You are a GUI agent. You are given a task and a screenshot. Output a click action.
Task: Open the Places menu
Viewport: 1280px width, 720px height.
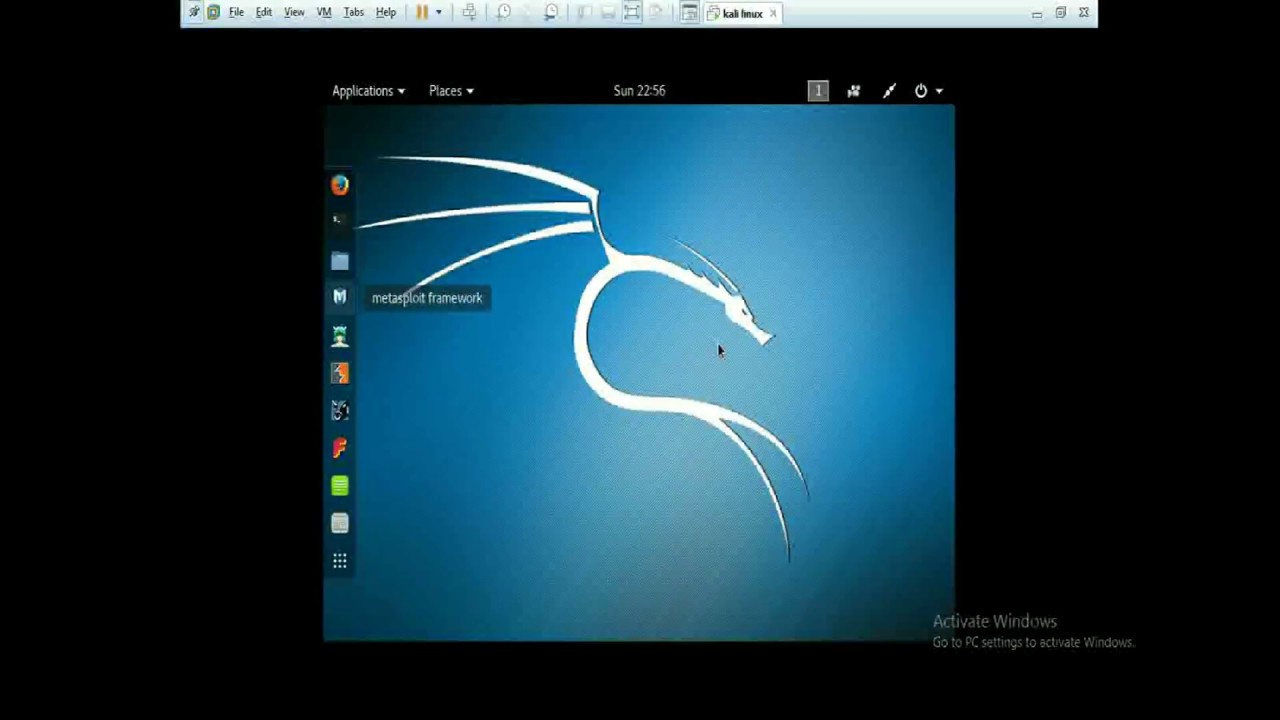(x=451, y=91)
